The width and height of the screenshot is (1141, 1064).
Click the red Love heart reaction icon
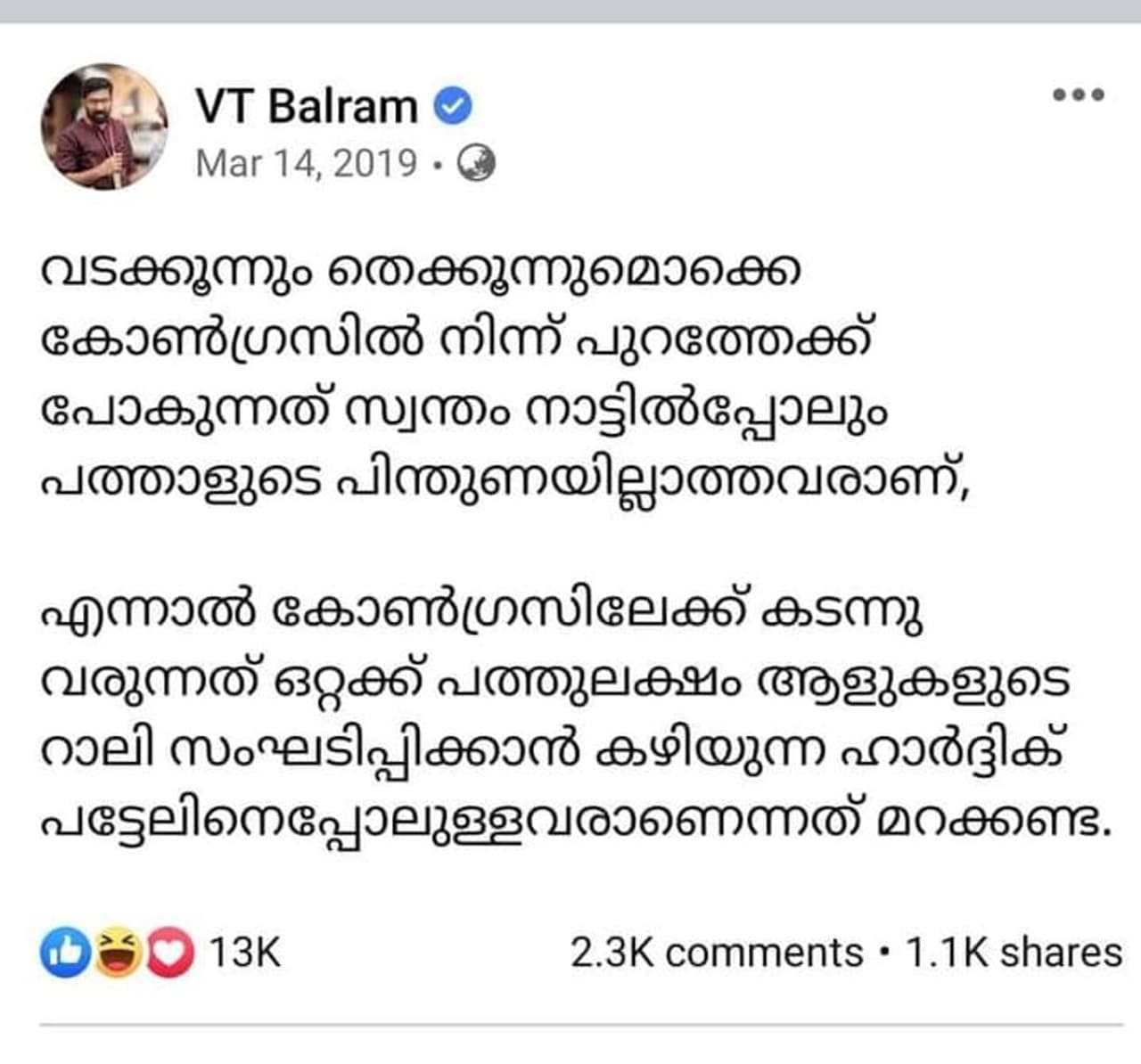[169, 953]
